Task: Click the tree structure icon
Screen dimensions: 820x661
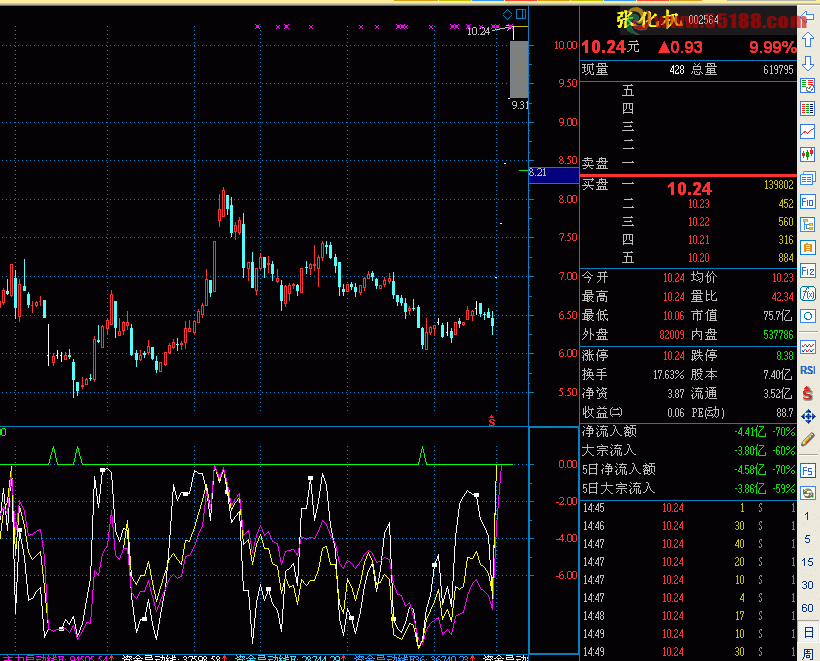Action: pyautogui.click(x=808, y=225)
